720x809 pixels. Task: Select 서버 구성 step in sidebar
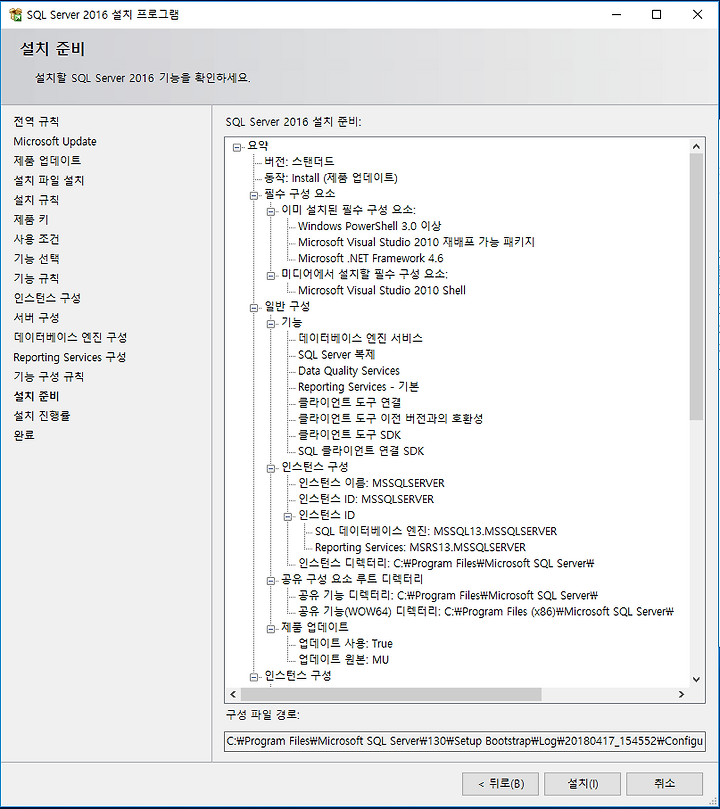36,318
